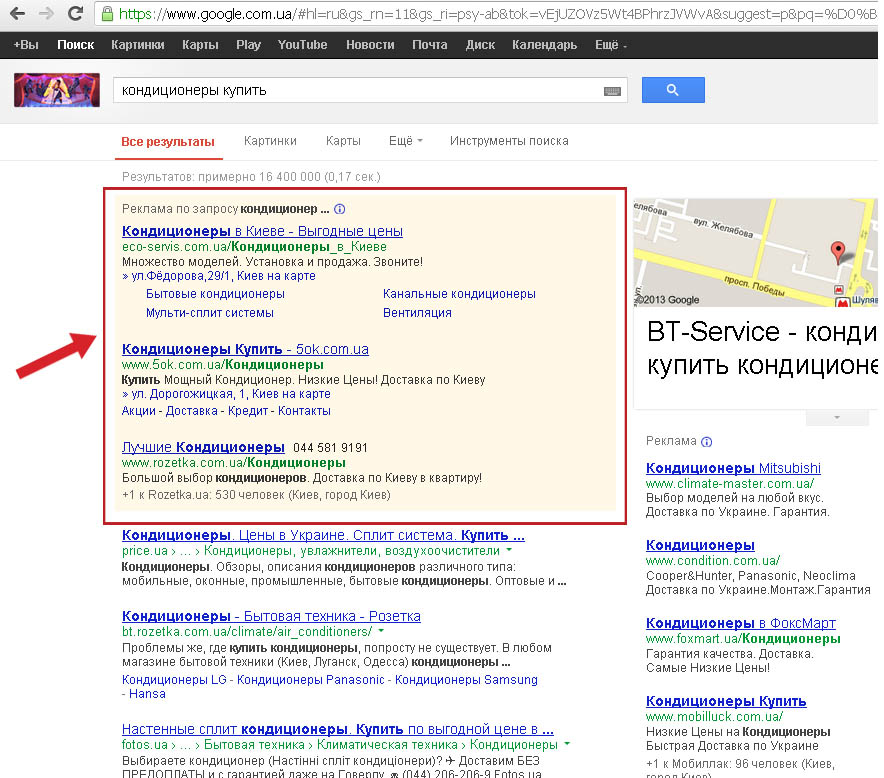Click the dropdown arrow below BT-Service card
Screen dimensions: 884x778
[x=837, y=417]
